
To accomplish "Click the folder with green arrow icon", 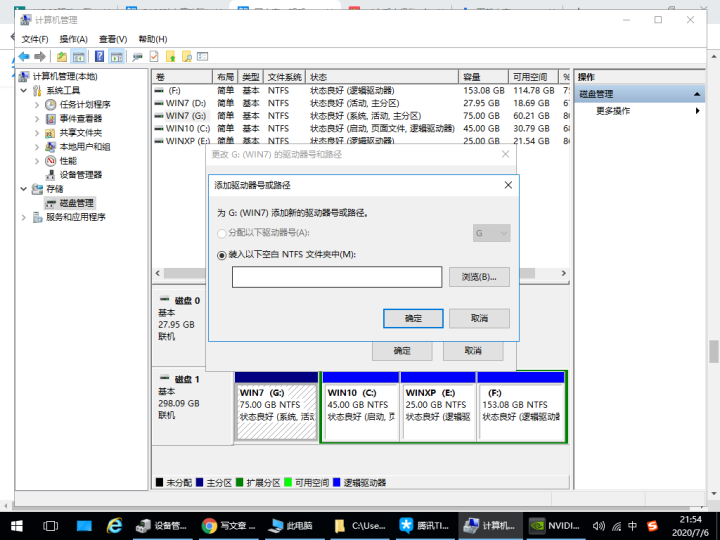I will (170, 56).
